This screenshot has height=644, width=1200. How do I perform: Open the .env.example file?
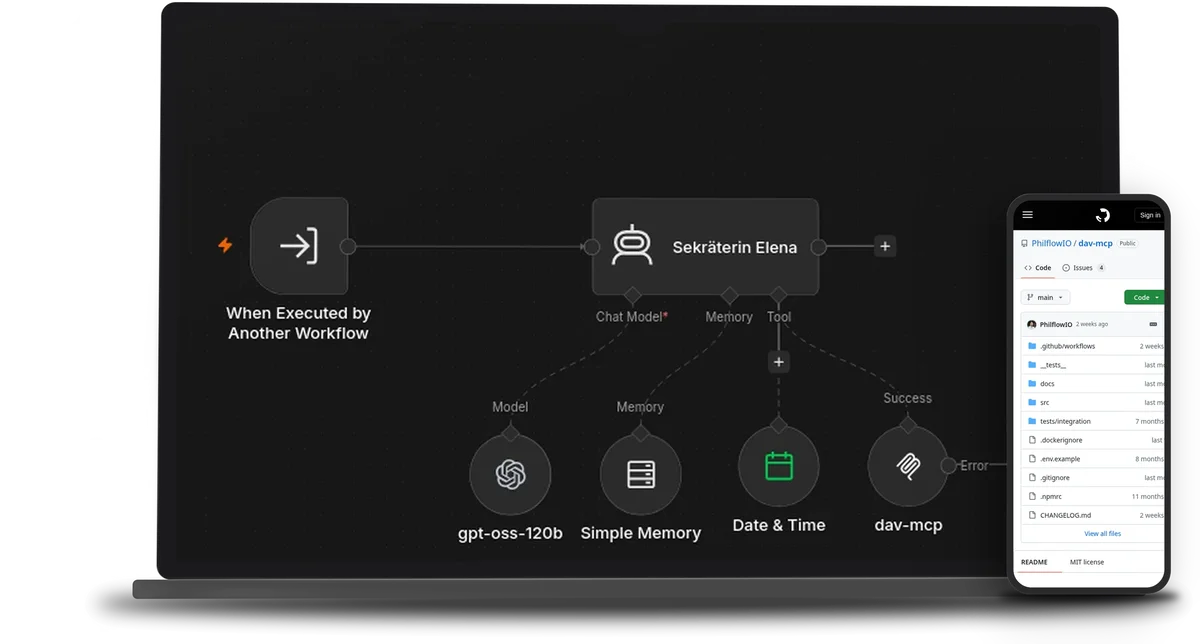tap(1060, 459)
